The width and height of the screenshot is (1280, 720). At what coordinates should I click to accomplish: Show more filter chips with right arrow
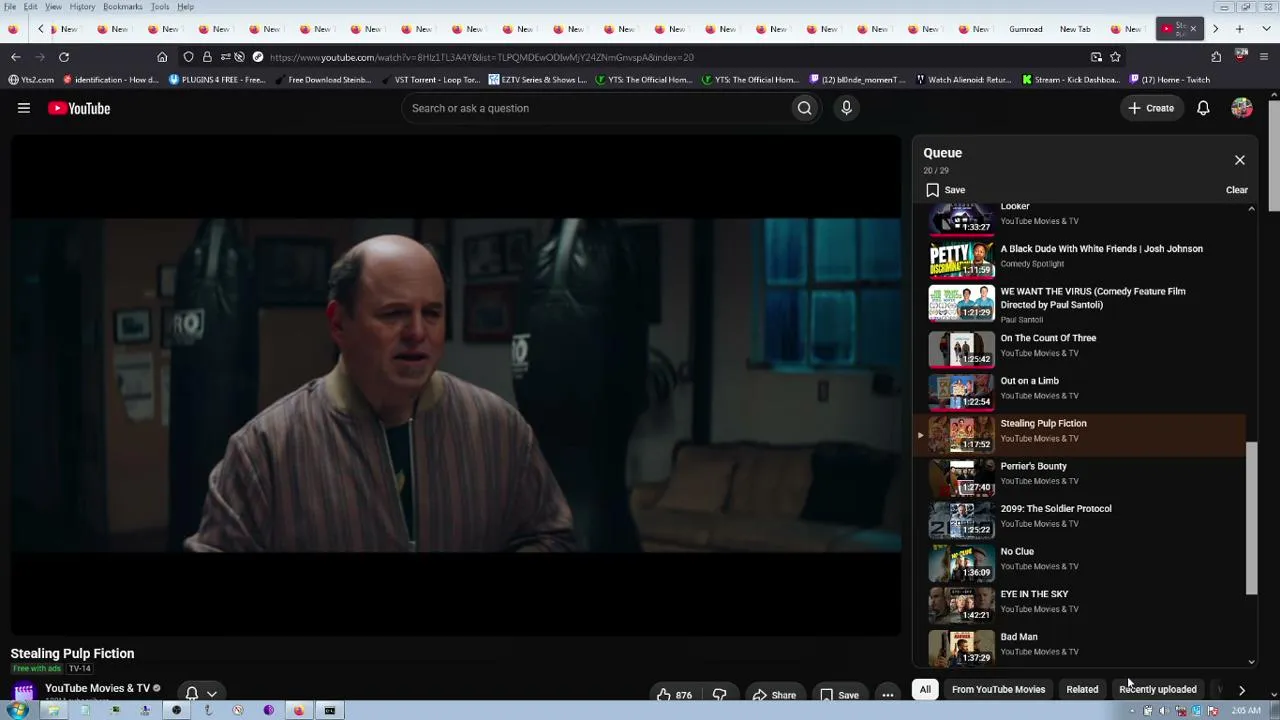point(1242,690)
